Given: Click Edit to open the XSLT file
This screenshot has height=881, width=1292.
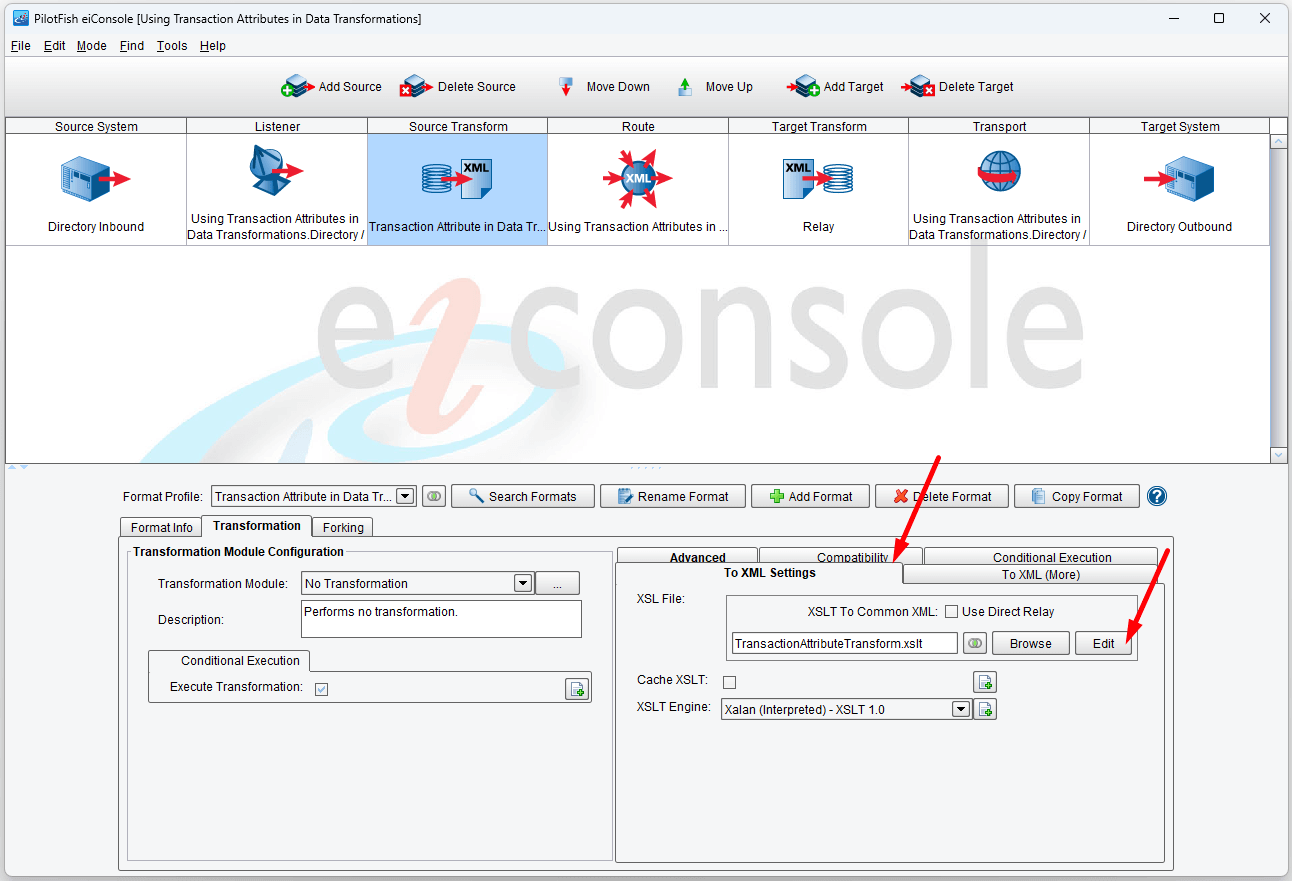Looking at the screenshot, I should coord(1104,643).
